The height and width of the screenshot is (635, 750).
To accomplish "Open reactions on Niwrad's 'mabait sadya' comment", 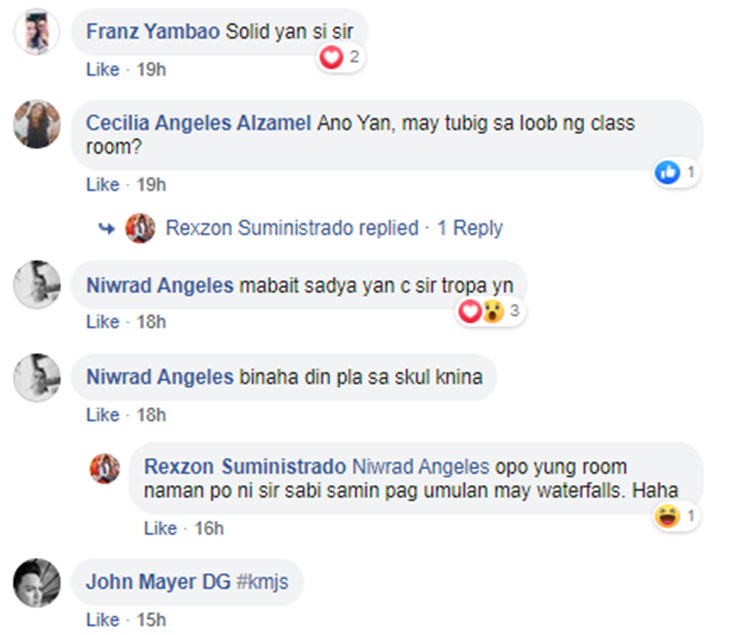I will point(491,311).
